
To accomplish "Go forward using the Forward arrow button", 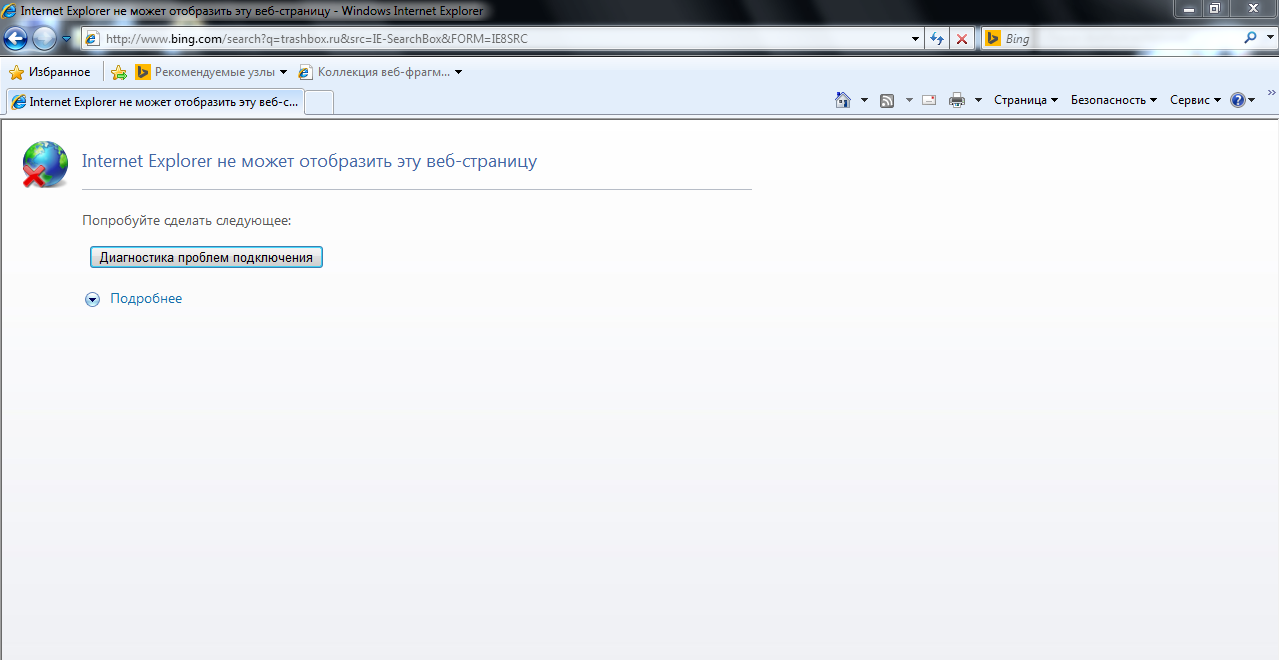I will click(x=45, y=39).
